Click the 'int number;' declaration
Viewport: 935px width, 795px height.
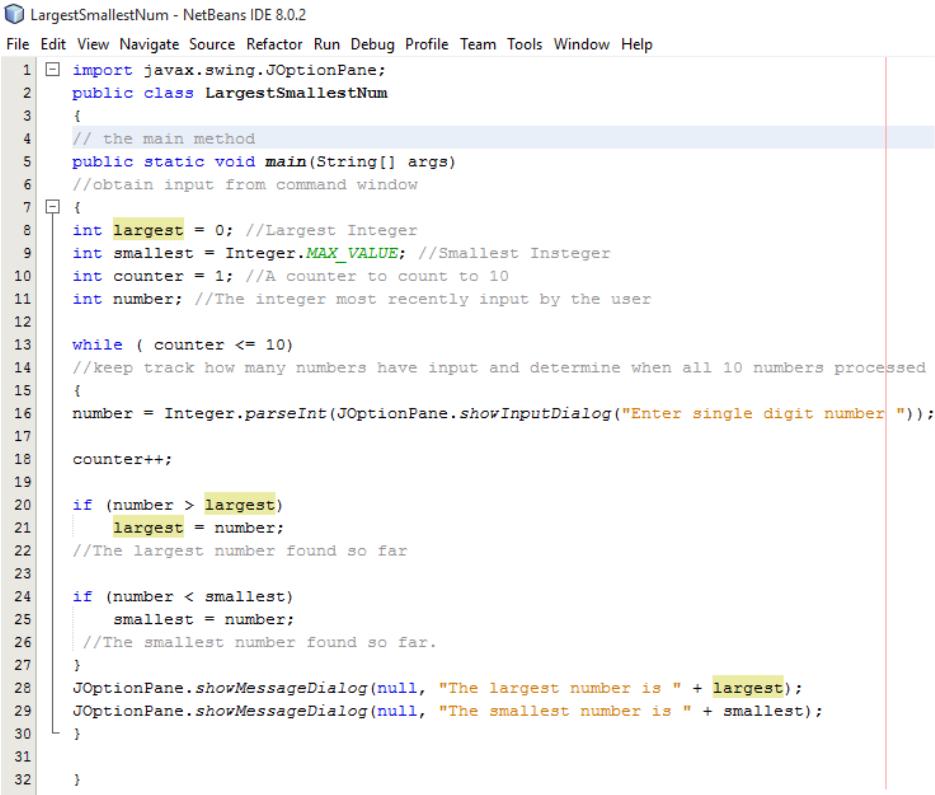pyautogui.click(x=127, y=299)
